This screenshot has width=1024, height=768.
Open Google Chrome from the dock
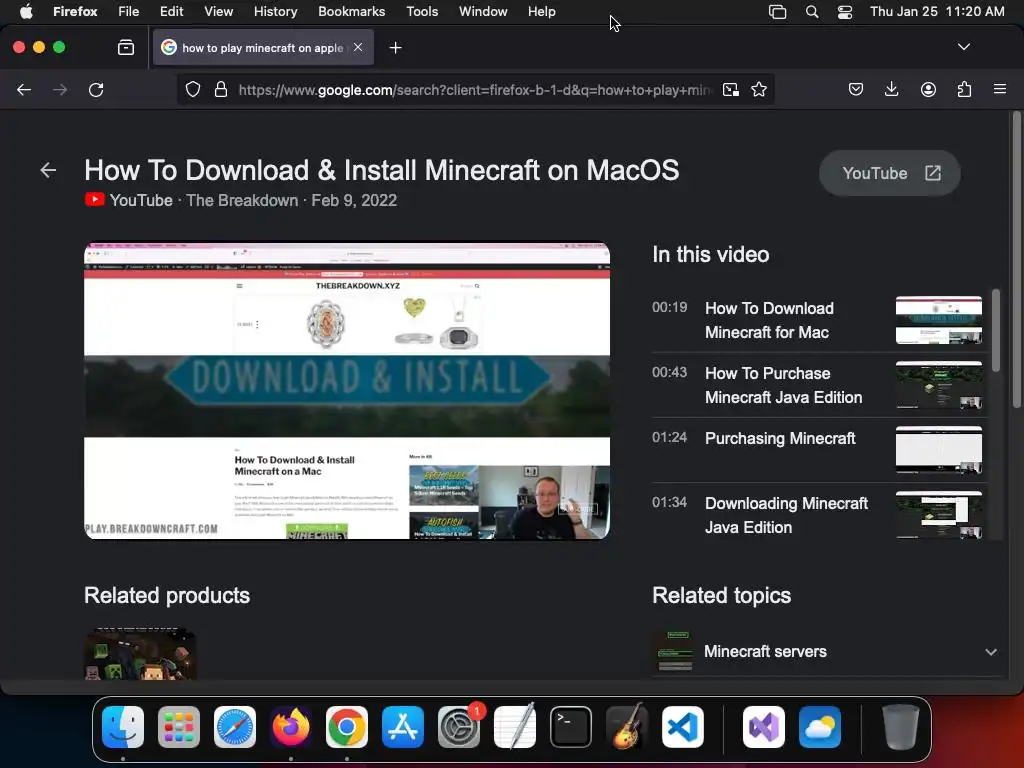pos(347,727)
